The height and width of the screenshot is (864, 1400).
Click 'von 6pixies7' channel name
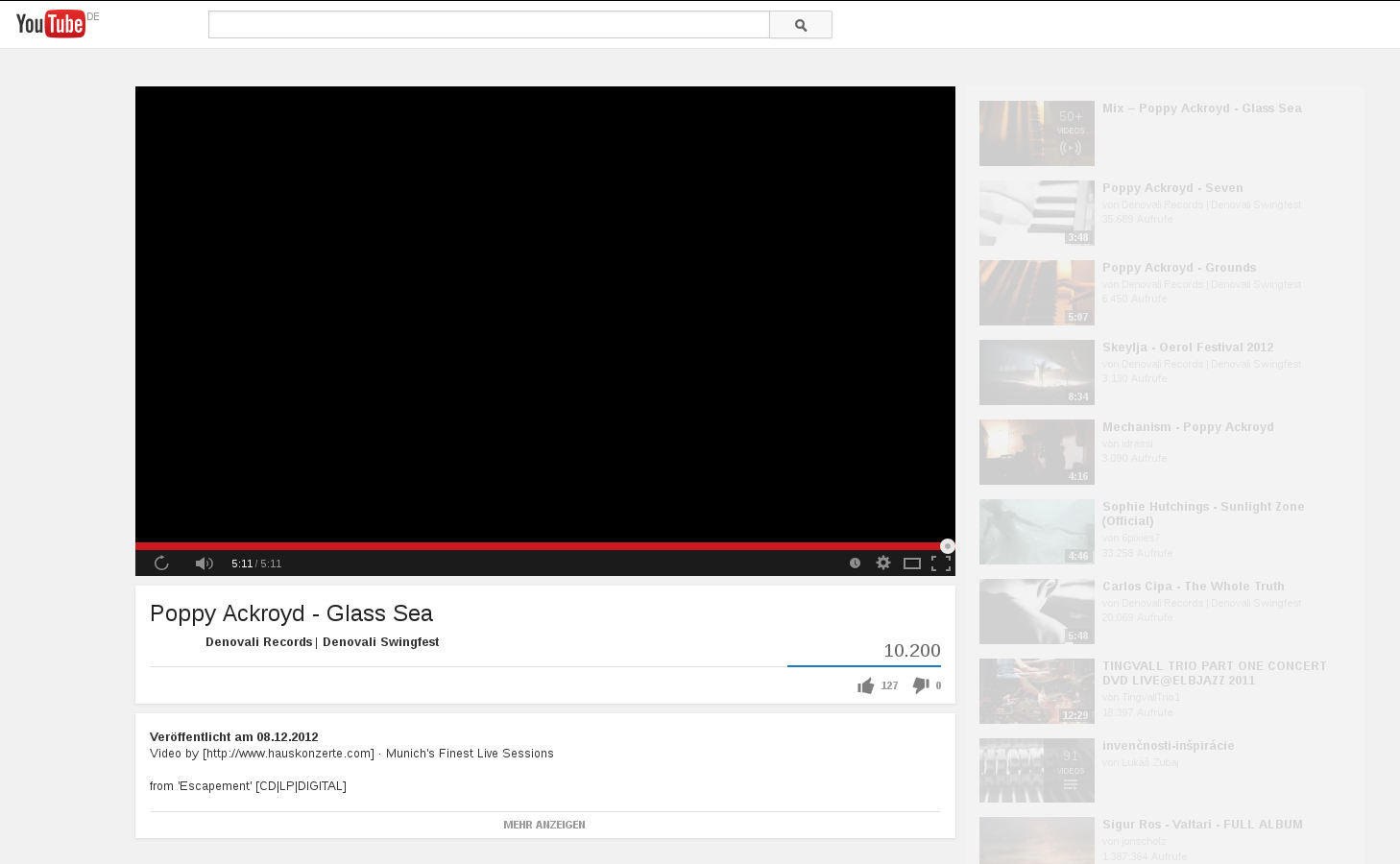click(1131, 538)
